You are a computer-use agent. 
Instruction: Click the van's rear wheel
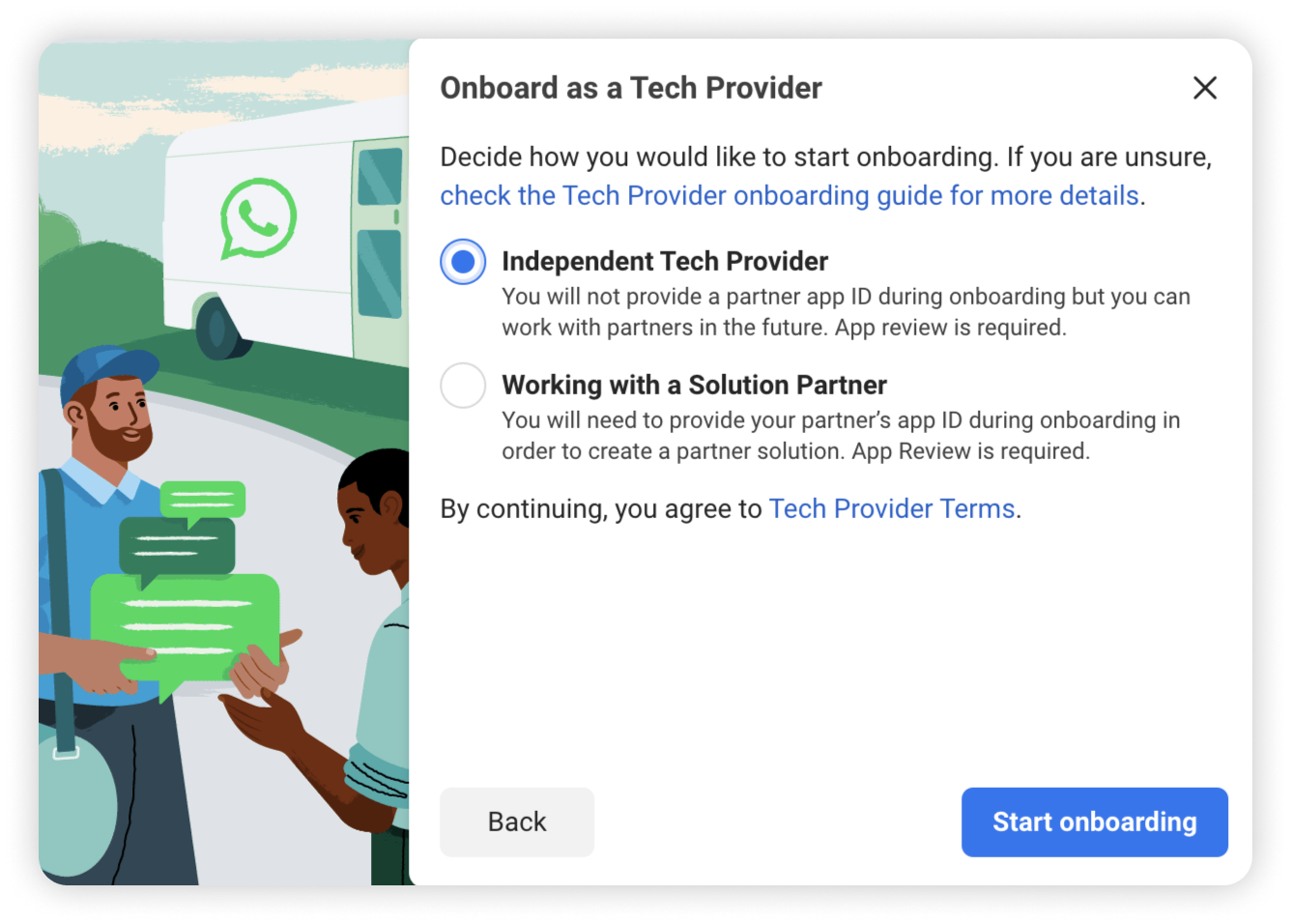(x=218, y=328)
